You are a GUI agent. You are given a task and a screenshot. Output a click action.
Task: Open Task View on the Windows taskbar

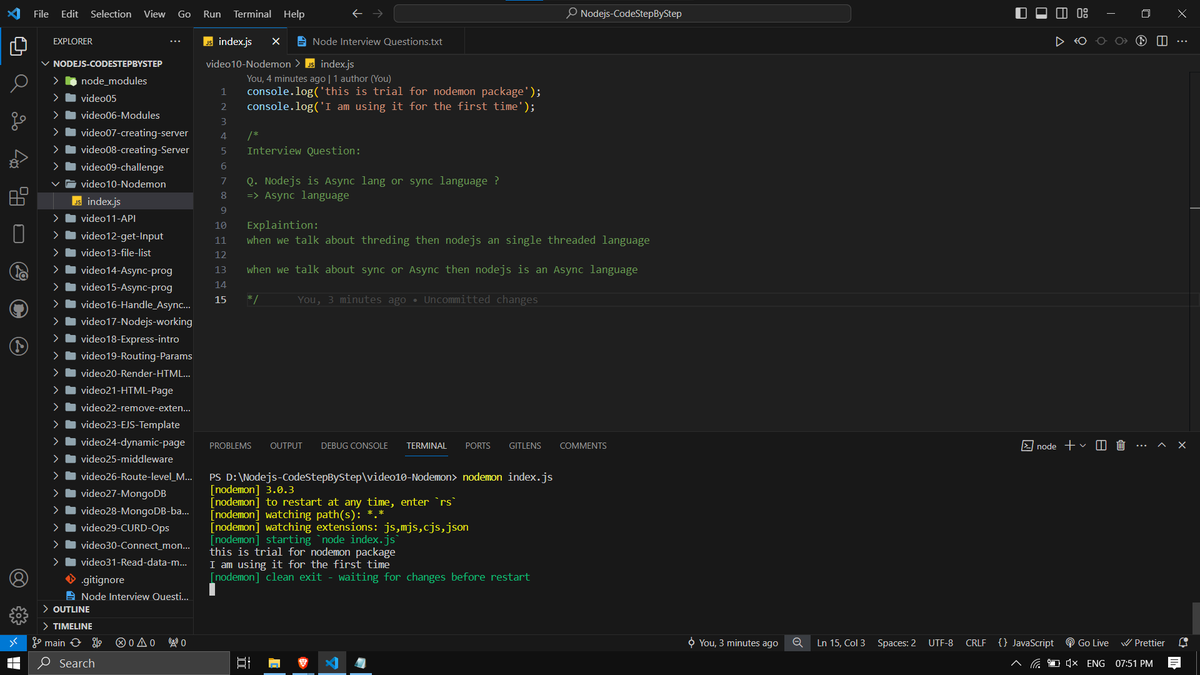click(x=244, y=663)
